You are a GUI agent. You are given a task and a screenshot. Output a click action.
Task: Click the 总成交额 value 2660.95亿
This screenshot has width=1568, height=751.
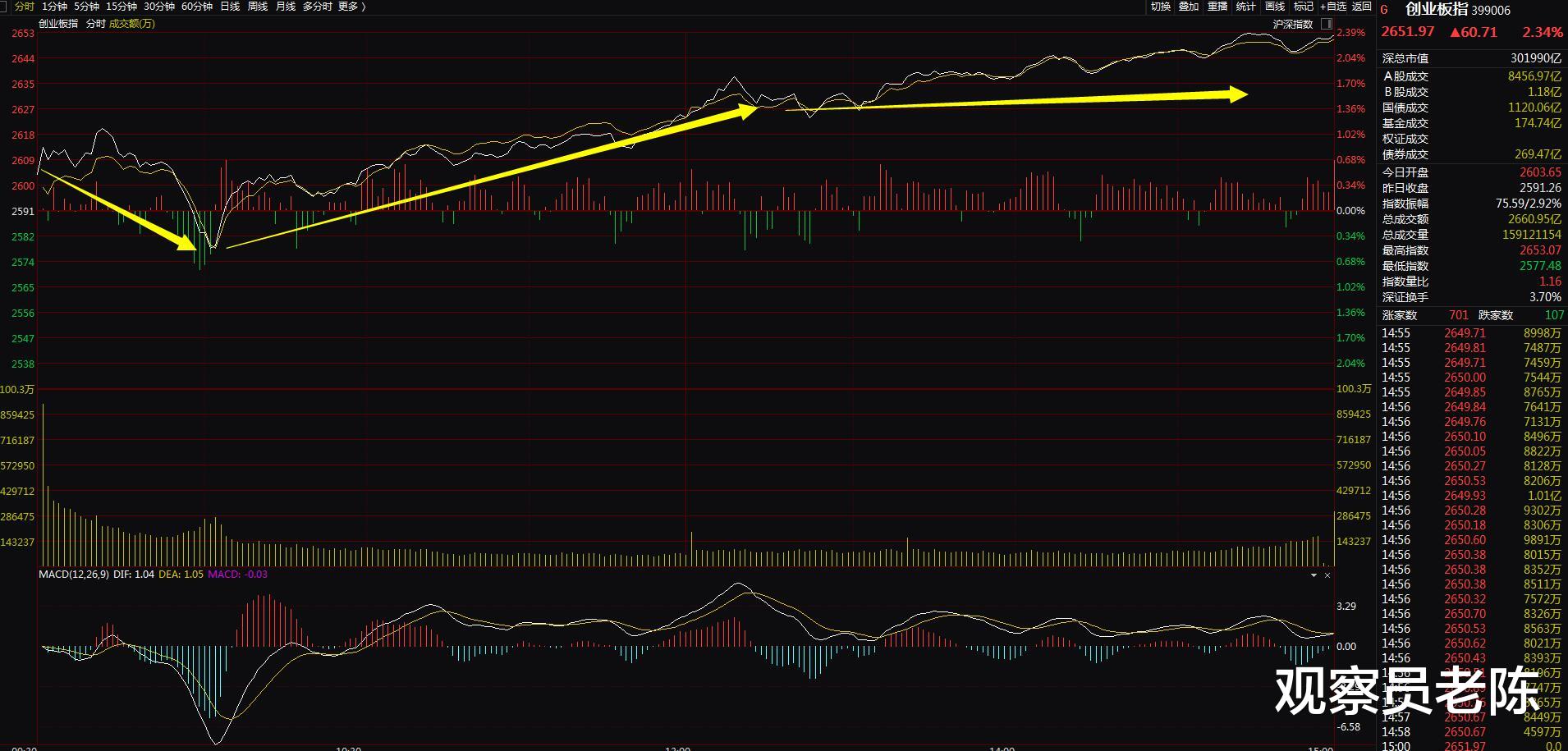[x=1534, y=219]
